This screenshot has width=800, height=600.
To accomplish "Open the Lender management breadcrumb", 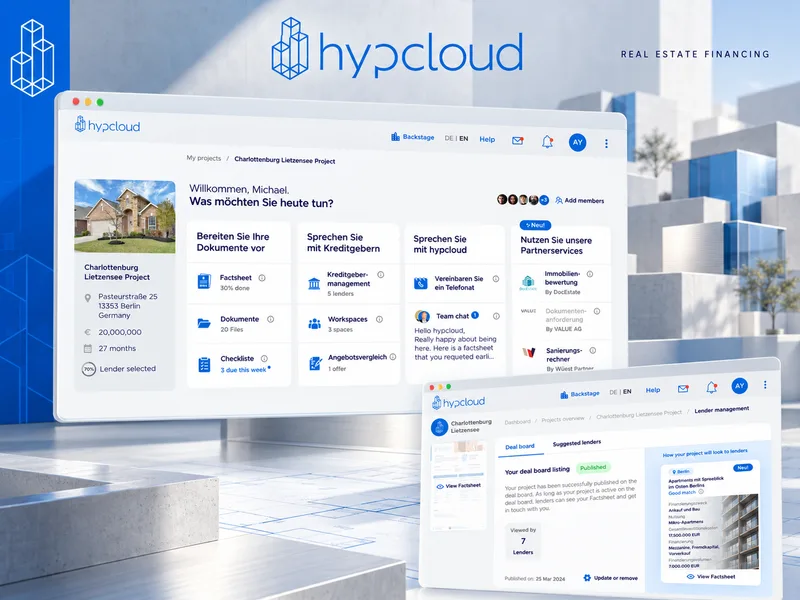I will pyautogui.click(x=721, y=410).
